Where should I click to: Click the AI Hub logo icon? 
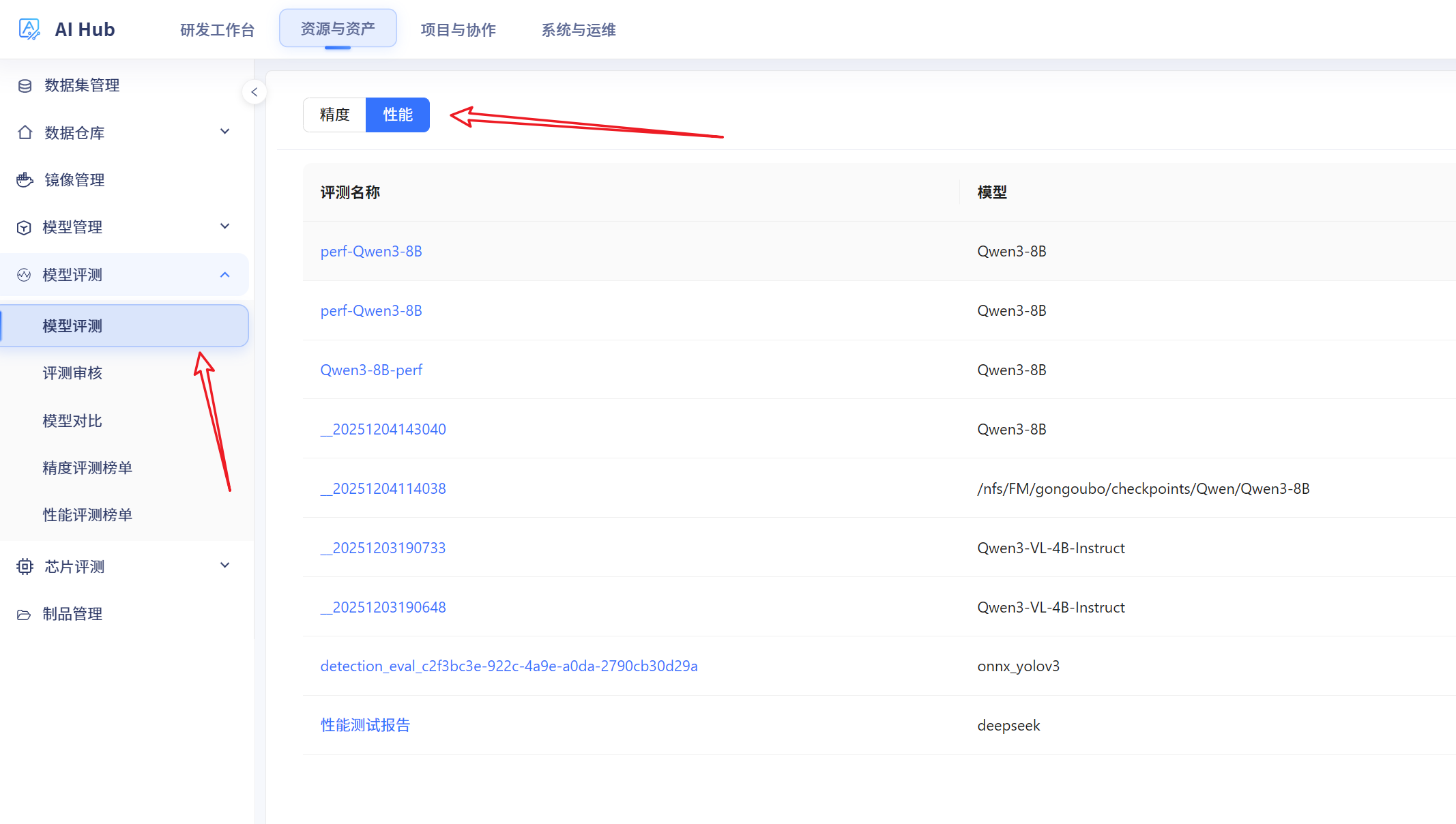(x=29, y=29)
